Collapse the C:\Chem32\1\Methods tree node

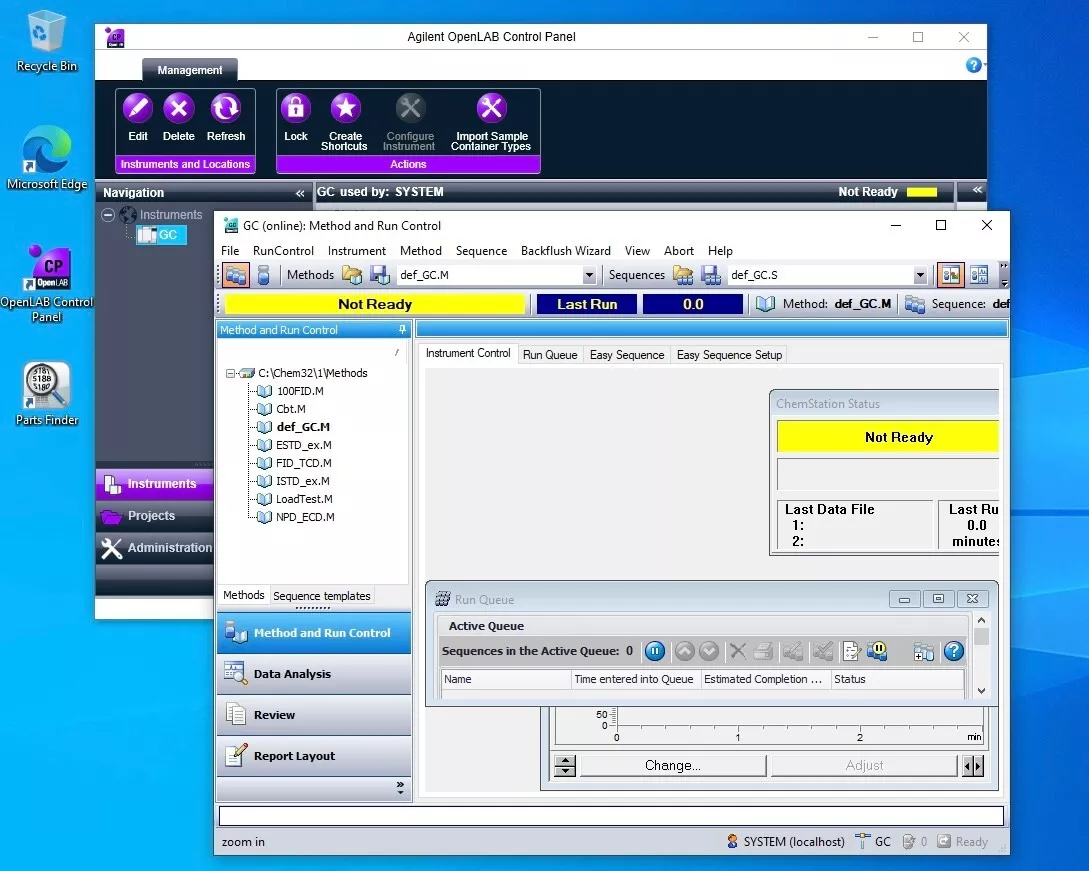[x=230, y=373]
